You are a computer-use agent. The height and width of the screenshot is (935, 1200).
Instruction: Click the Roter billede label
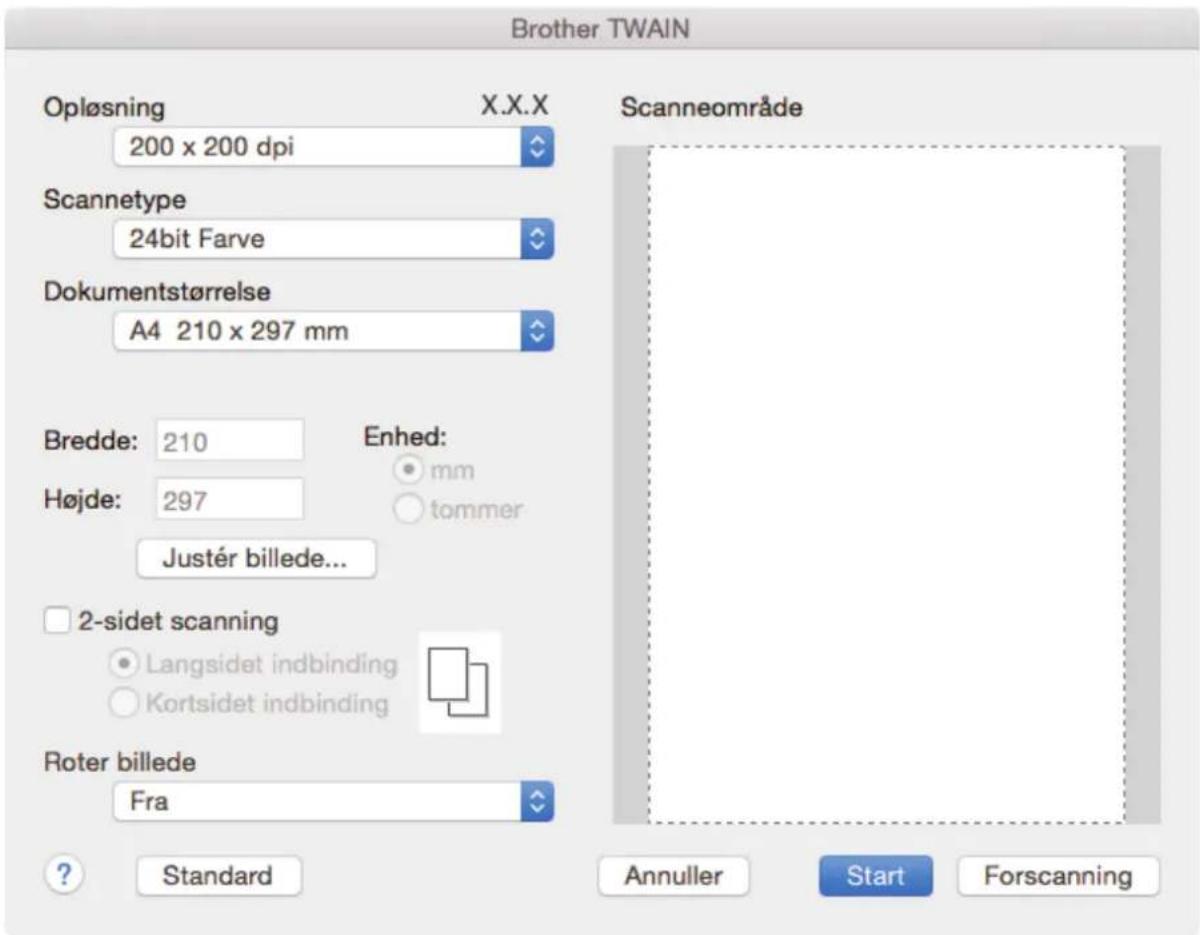click(x=119, y=762)
